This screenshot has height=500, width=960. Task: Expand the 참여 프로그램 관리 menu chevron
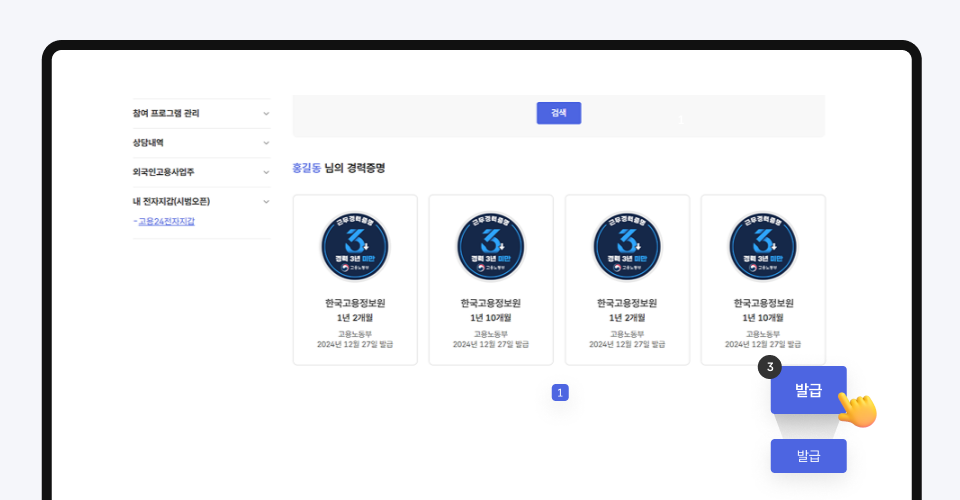click(x=266, y=114)
